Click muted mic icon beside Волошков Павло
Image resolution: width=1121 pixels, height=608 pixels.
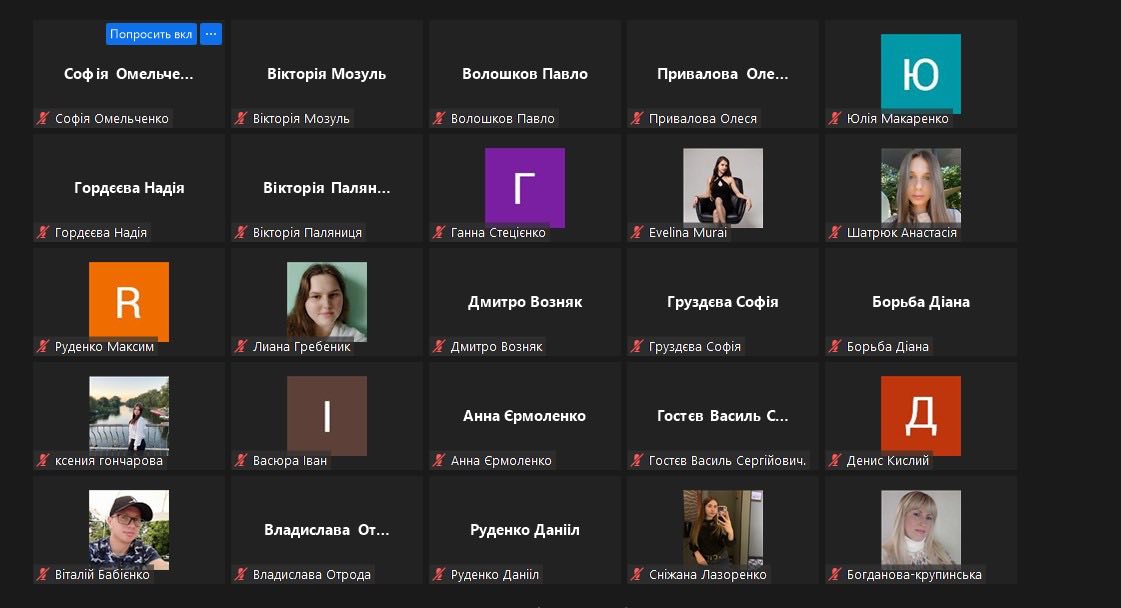[x=439, y=119]
